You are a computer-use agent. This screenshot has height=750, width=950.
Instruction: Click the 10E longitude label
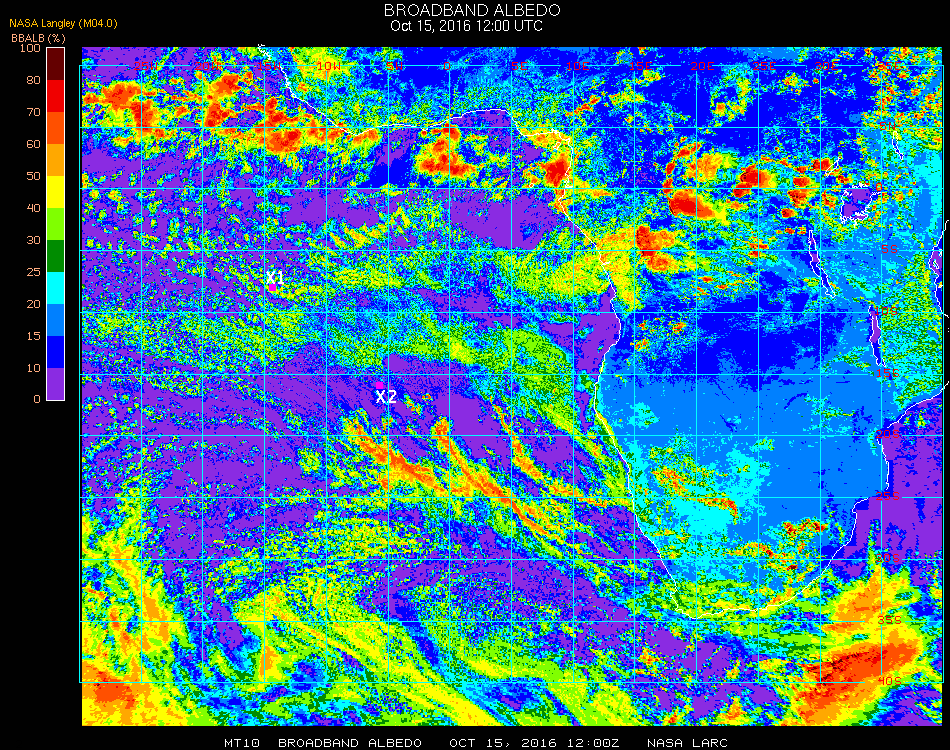coord(578,66)
